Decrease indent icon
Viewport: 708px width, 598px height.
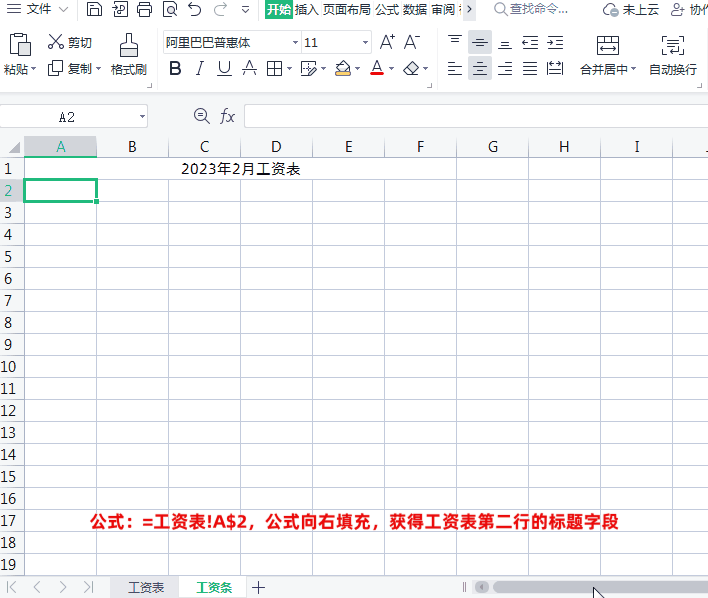tap(530, 43)
